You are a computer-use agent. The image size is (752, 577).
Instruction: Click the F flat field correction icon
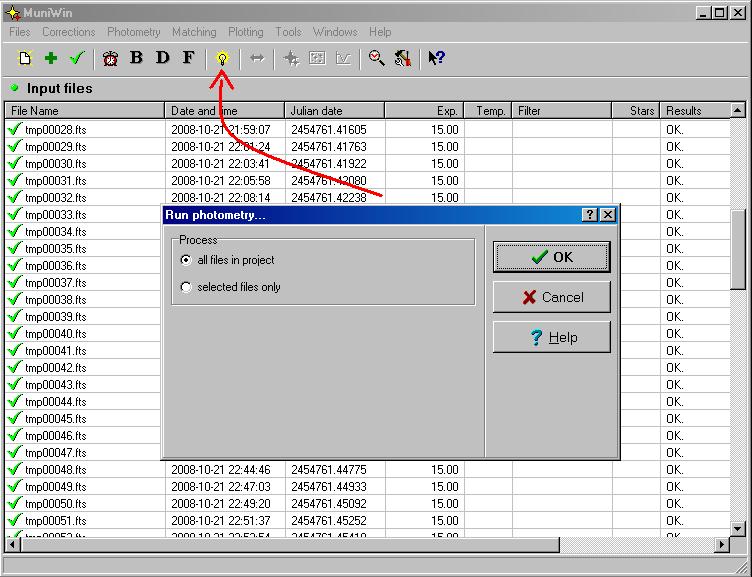(x=188, y=58)
